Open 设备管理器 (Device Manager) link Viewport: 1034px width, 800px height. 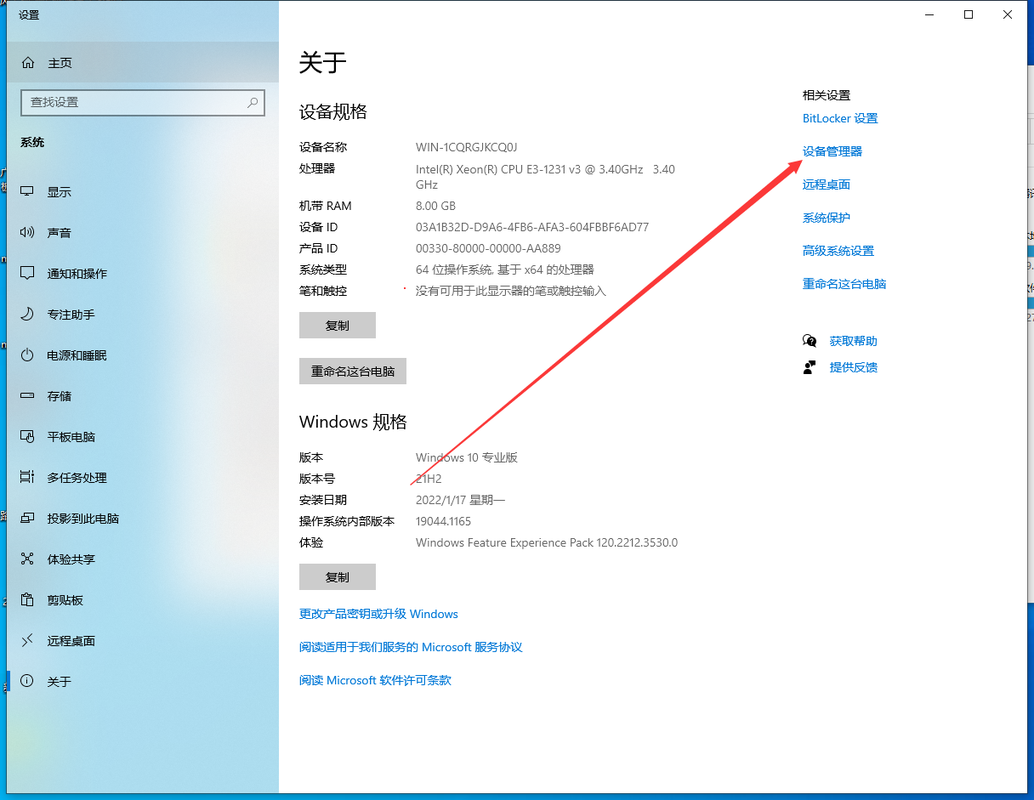[x=834, y=151]
